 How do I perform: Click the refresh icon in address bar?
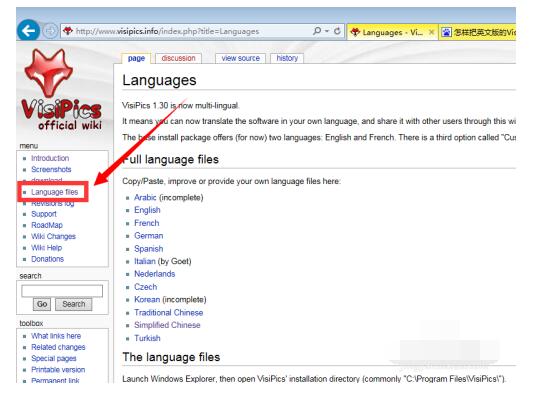337,31
